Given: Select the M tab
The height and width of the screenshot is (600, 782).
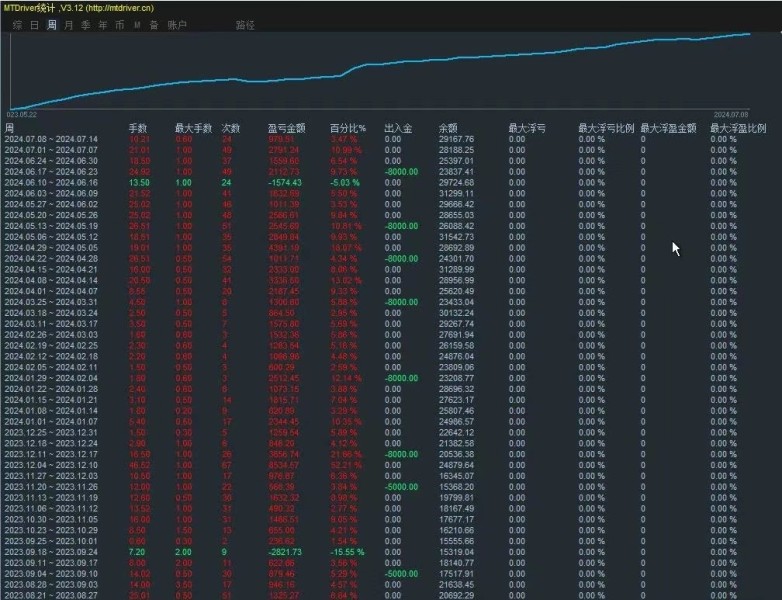Looking at the screenshot, I should (x=137, y=25).
